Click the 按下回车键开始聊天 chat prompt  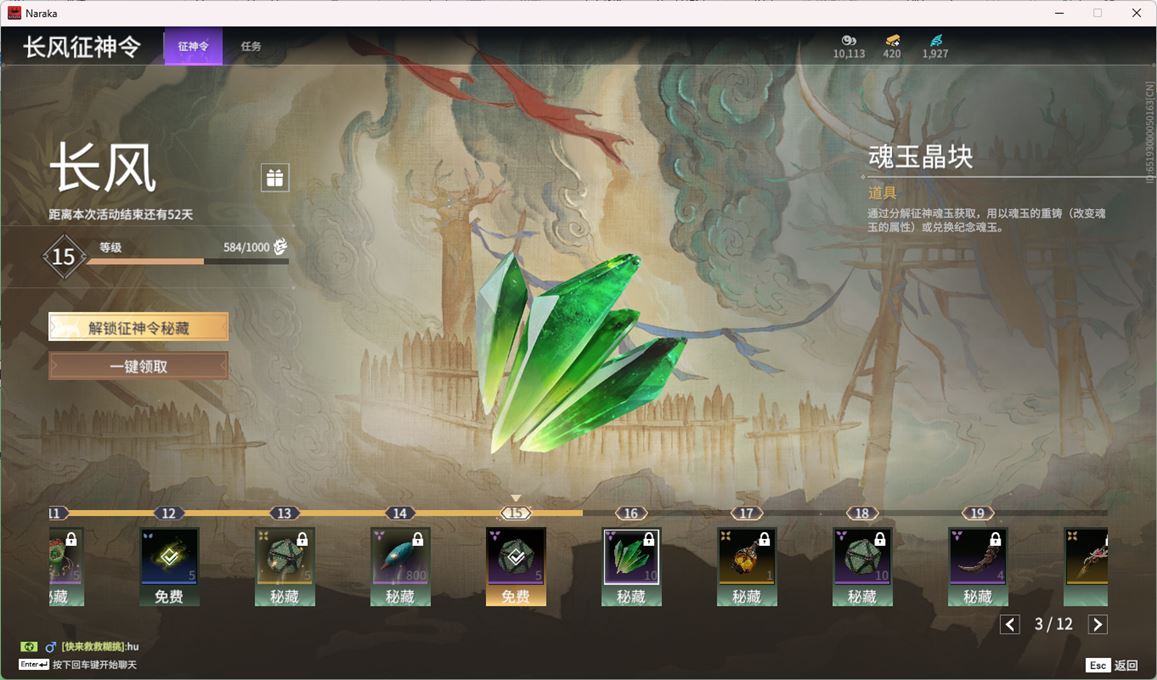point(94,665)
